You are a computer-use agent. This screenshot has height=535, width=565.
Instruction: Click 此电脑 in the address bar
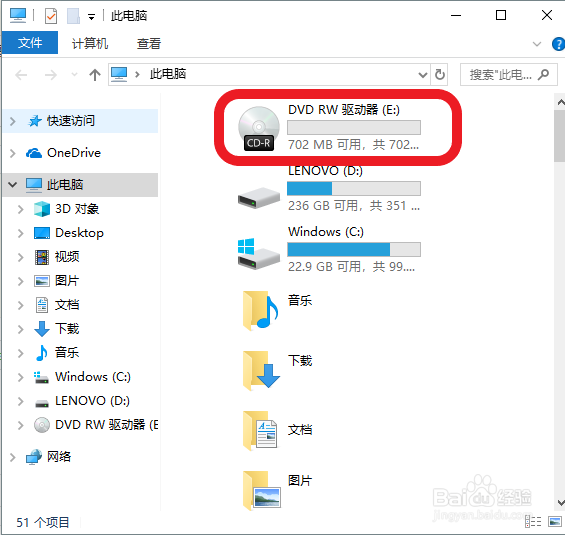(168, 74)
